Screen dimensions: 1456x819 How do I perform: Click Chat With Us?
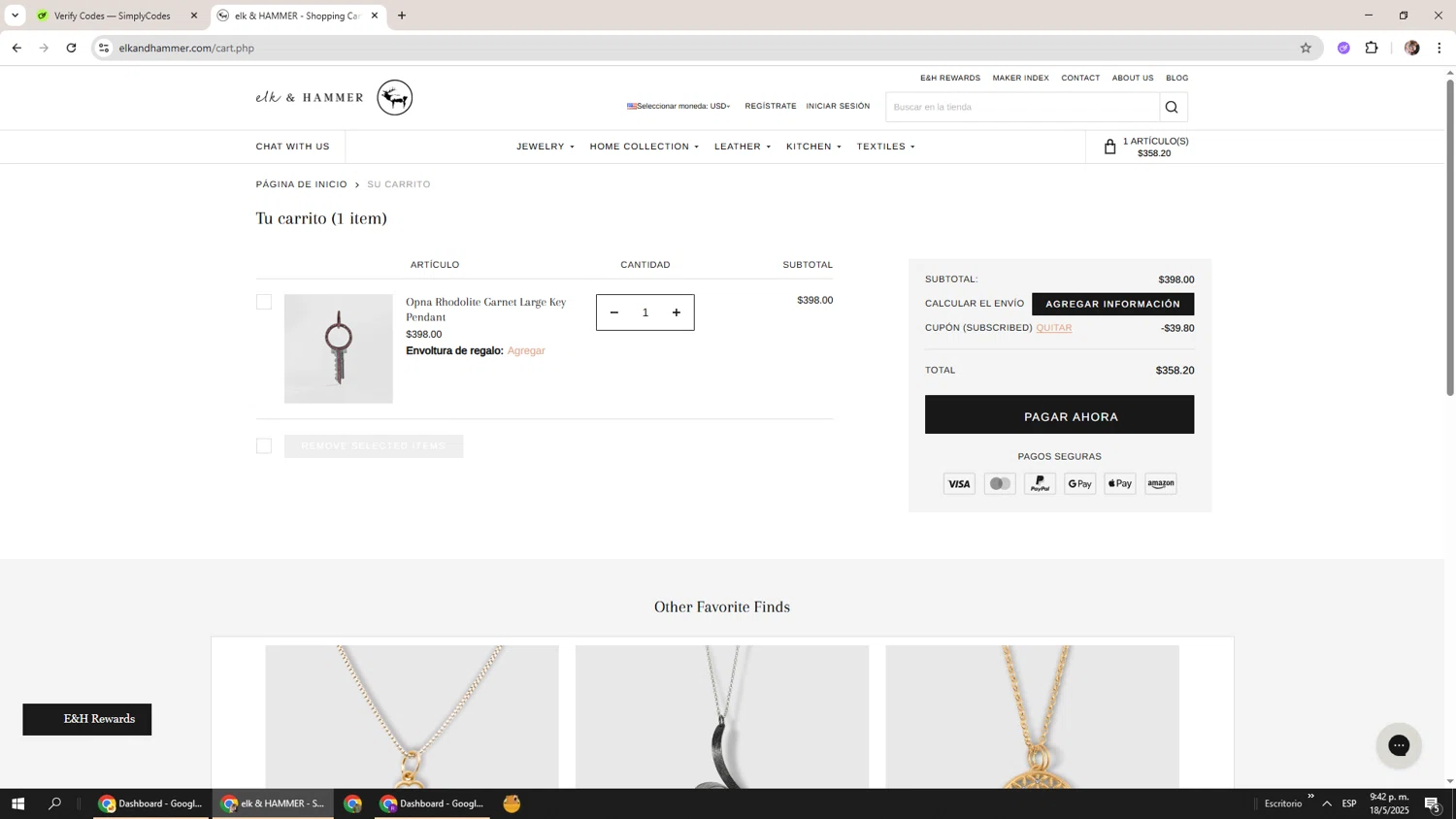(x=292, y=147)
